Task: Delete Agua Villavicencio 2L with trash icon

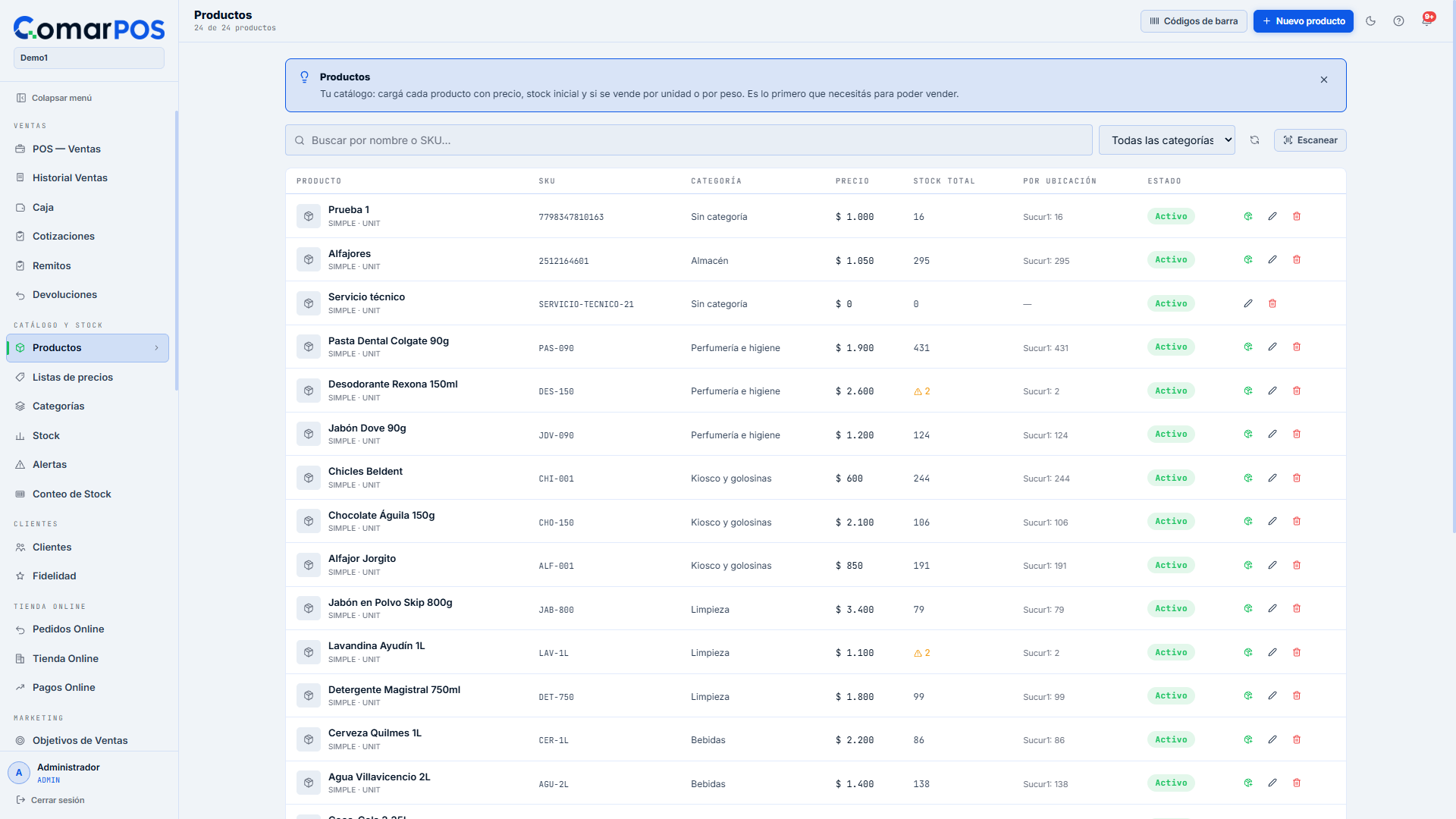Action: coord(1297,783)
